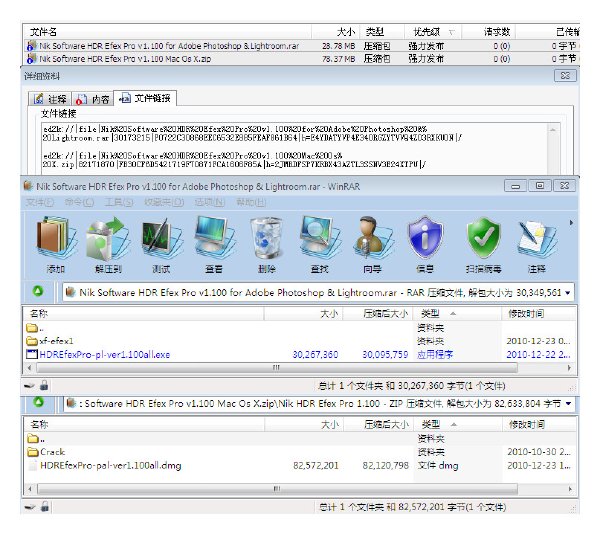
Task: Click the lock icon in upper WinRAR status bar
Action: coord(44,385)
